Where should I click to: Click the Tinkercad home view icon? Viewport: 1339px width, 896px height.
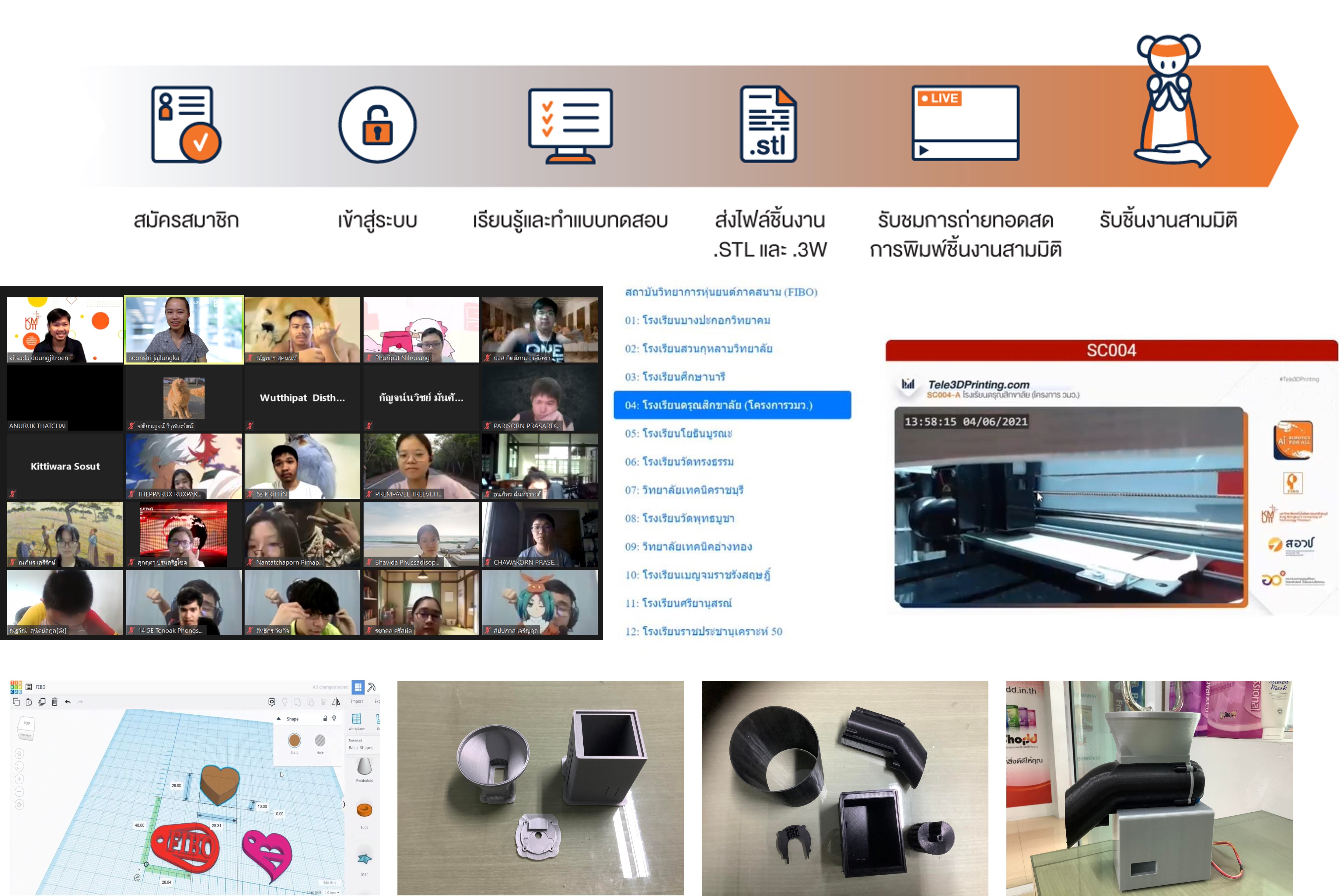[x=19, y=753]
